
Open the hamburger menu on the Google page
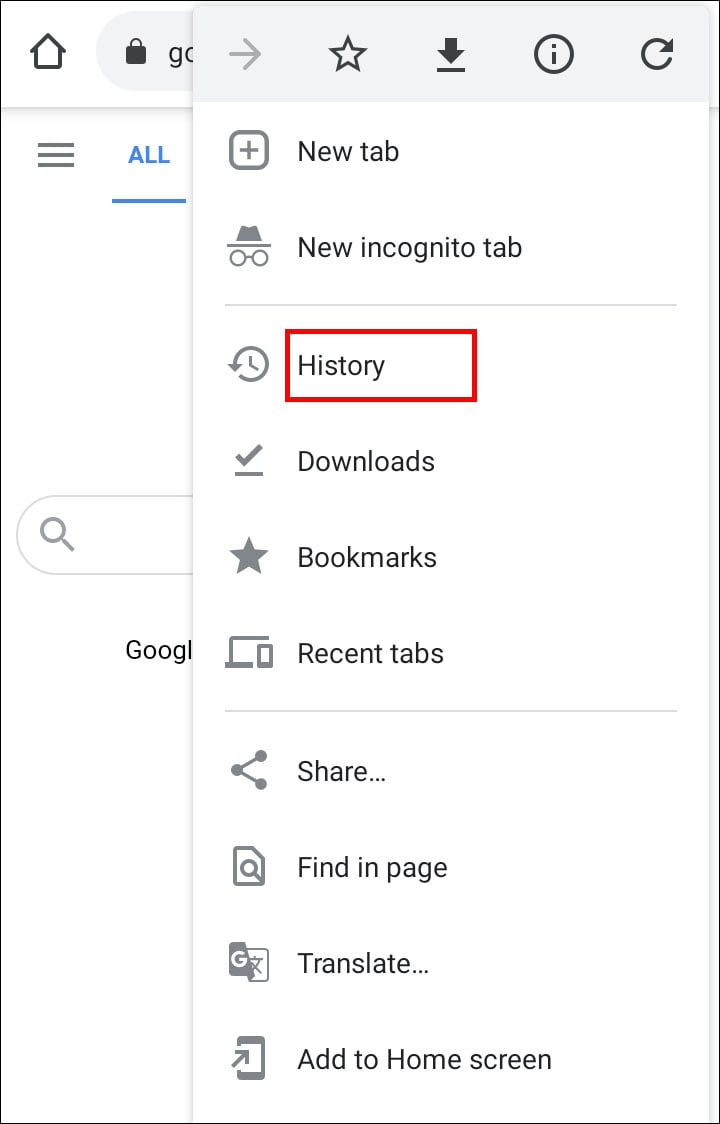(56, 155)
